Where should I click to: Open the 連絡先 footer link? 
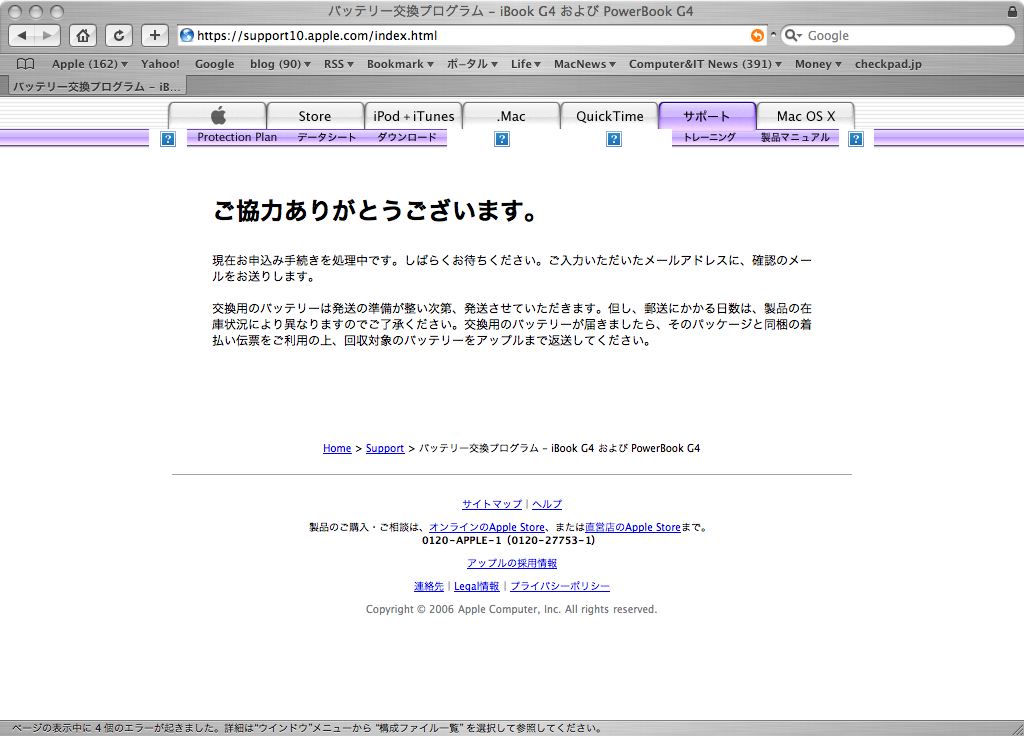click(x=428, y=586)
